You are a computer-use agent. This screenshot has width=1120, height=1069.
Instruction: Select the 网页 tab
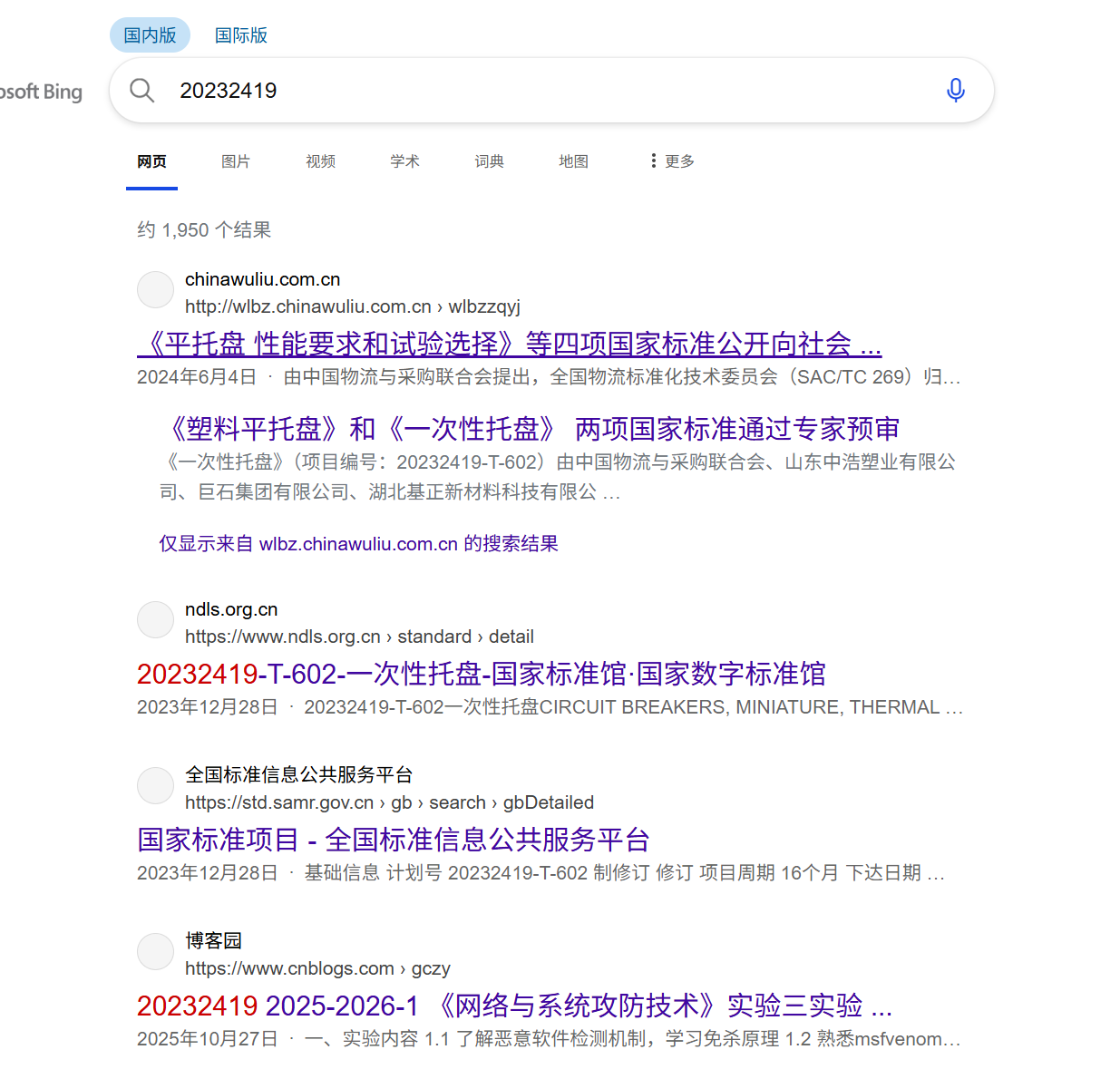pos(151,161)
